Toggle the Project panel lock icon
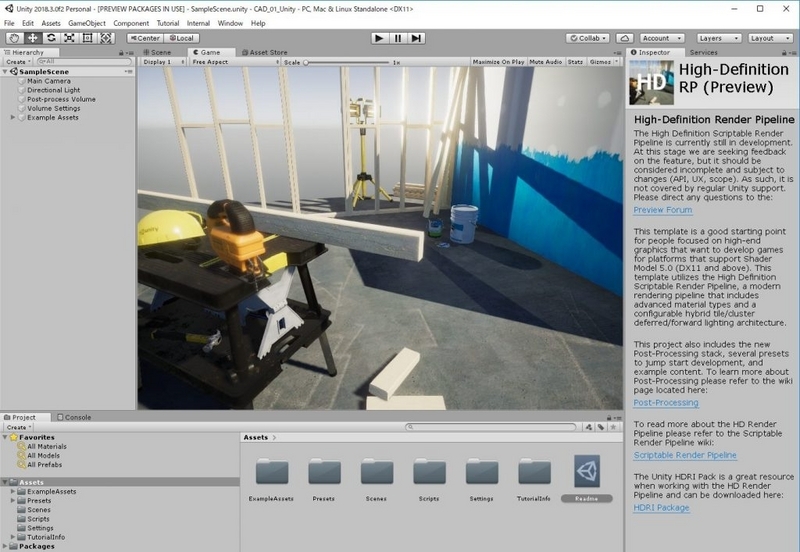This screenshot has height=552, width=800. tap(609, 417)
